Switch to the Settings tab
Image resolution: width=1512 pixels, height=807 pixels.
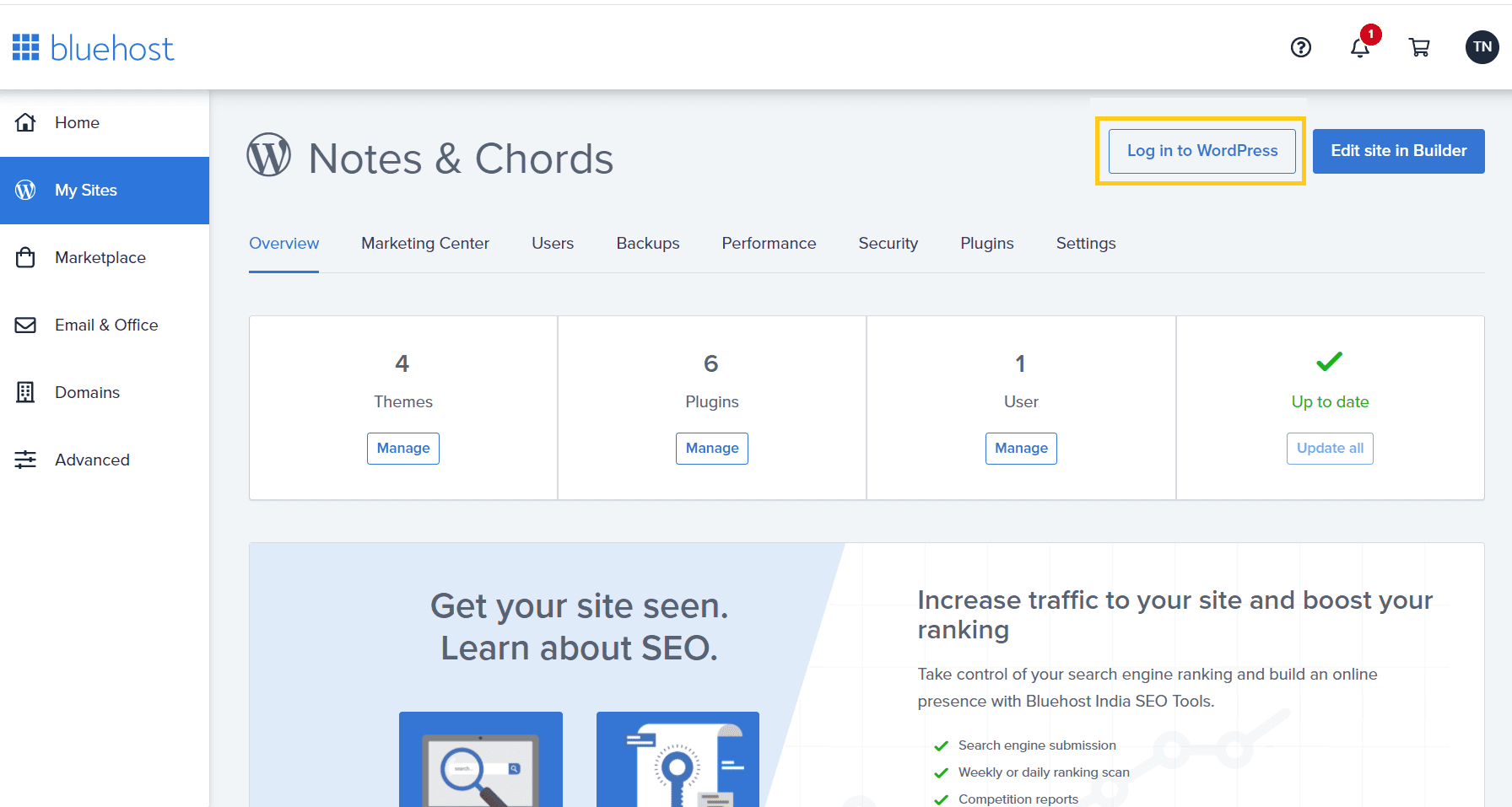coord(1086,243)
